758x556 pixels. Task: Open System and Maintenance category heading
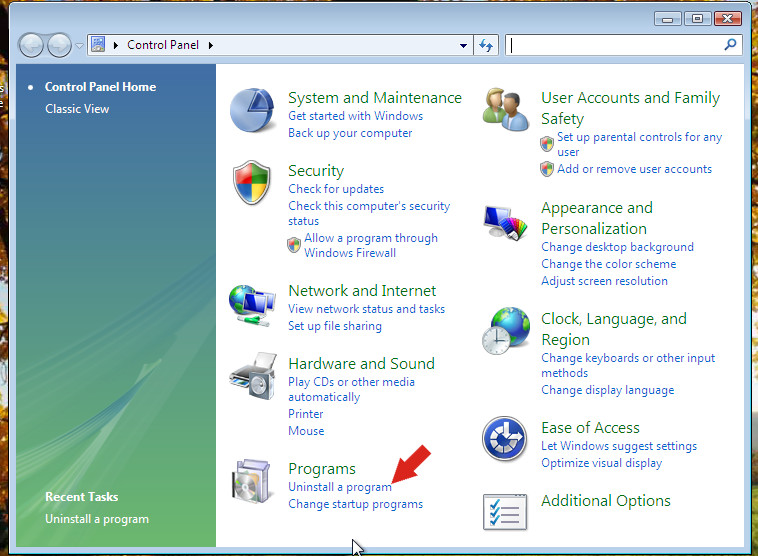pyautogui.click(x=375, y=98)
